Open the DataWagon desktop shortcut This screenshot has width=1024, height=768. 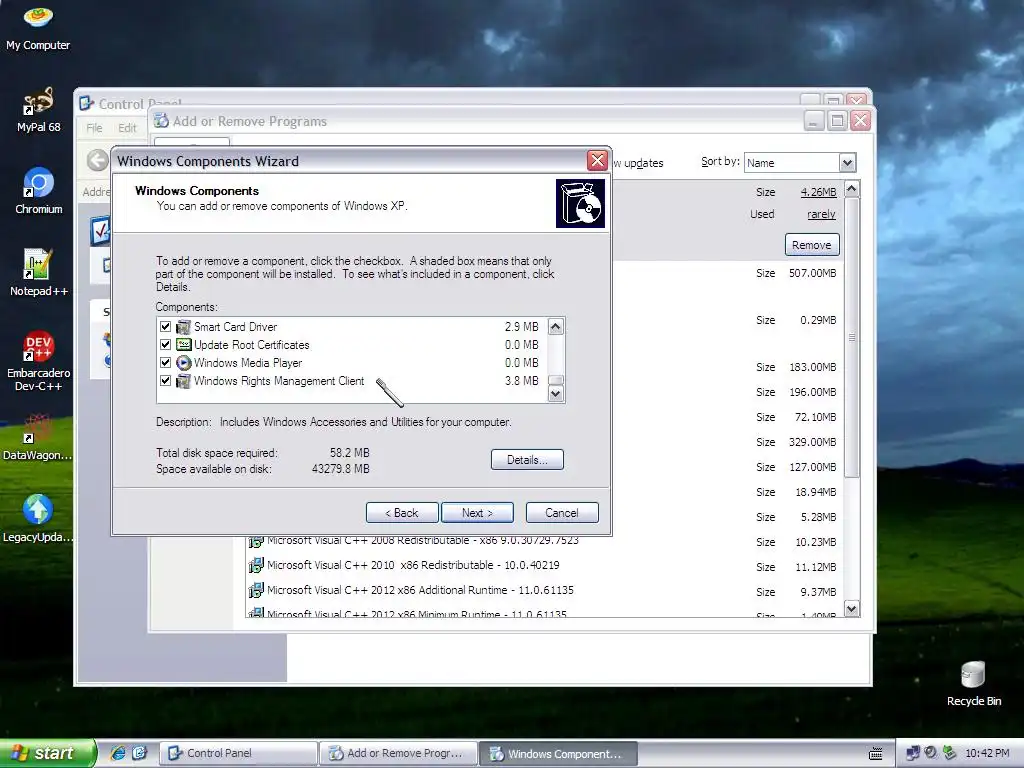click(38, 438)
